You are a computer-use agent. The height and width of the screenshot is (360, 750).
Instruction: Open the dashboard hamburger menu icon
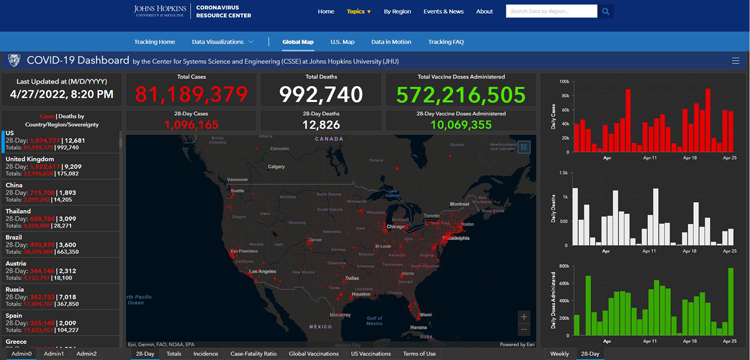coord(736,61)
